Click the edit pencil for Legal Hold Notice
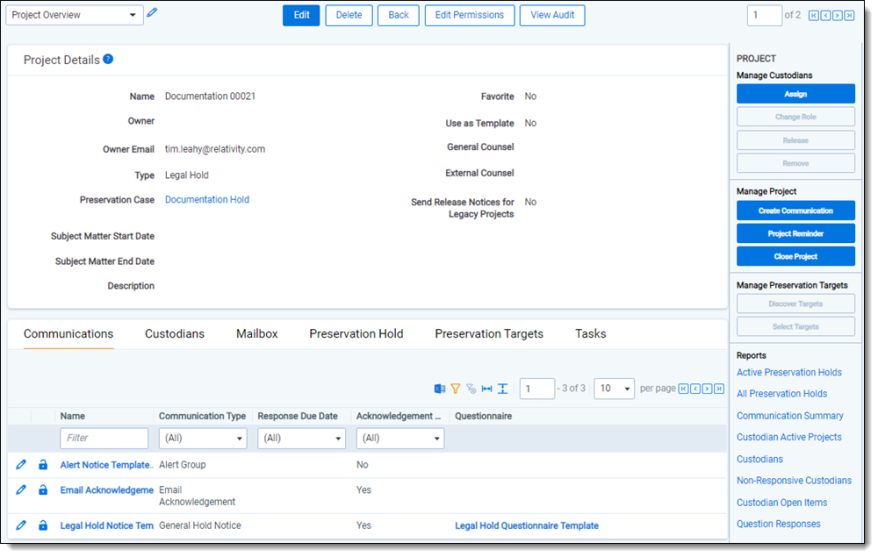 pos(22,525)
